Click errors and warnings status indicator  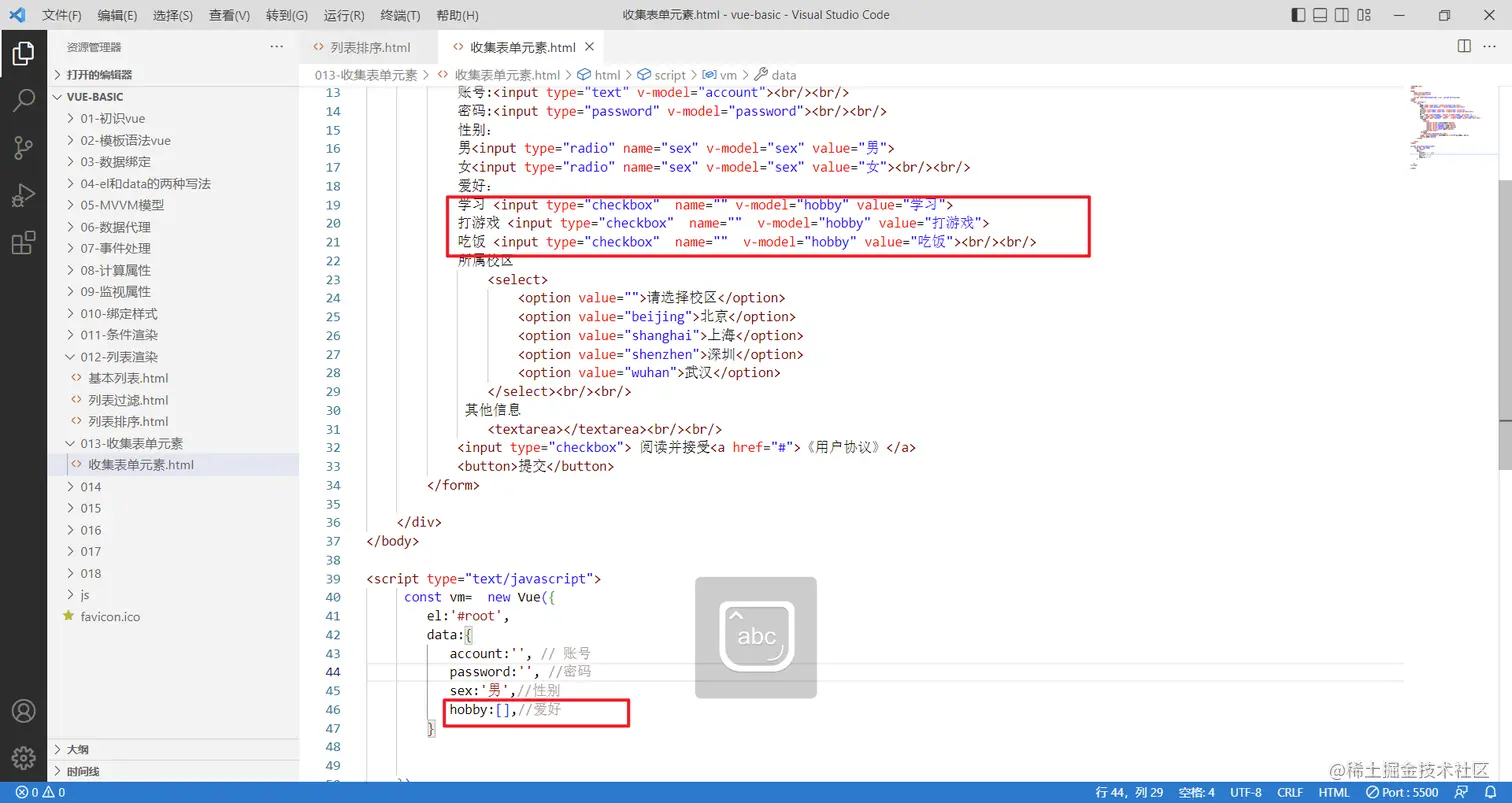pyautogui.click(x=40, y=792)
